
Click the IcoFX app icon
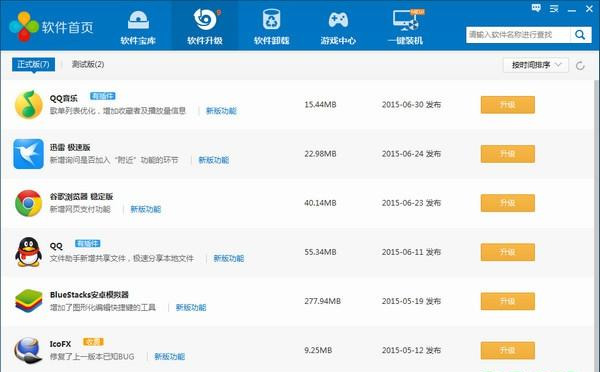28,350
